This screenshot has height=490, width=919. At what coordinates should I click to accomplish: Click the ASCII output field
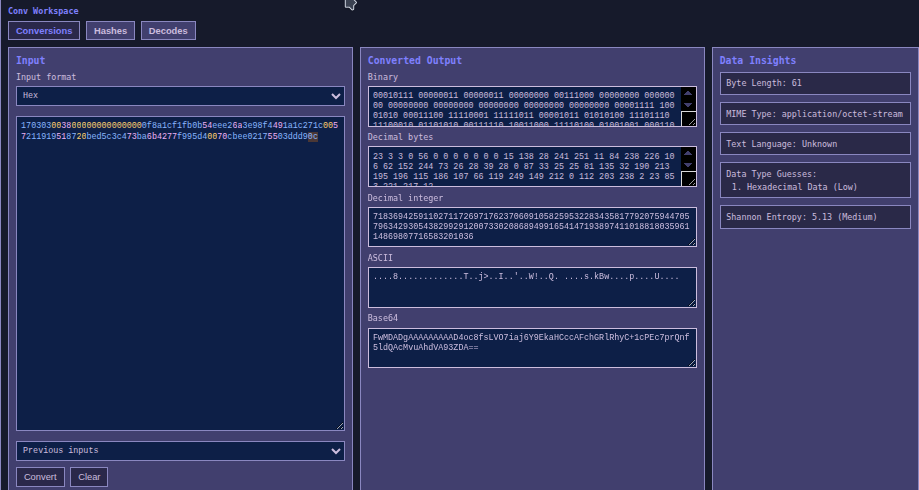pyautogui.click(x=532, y=287)
